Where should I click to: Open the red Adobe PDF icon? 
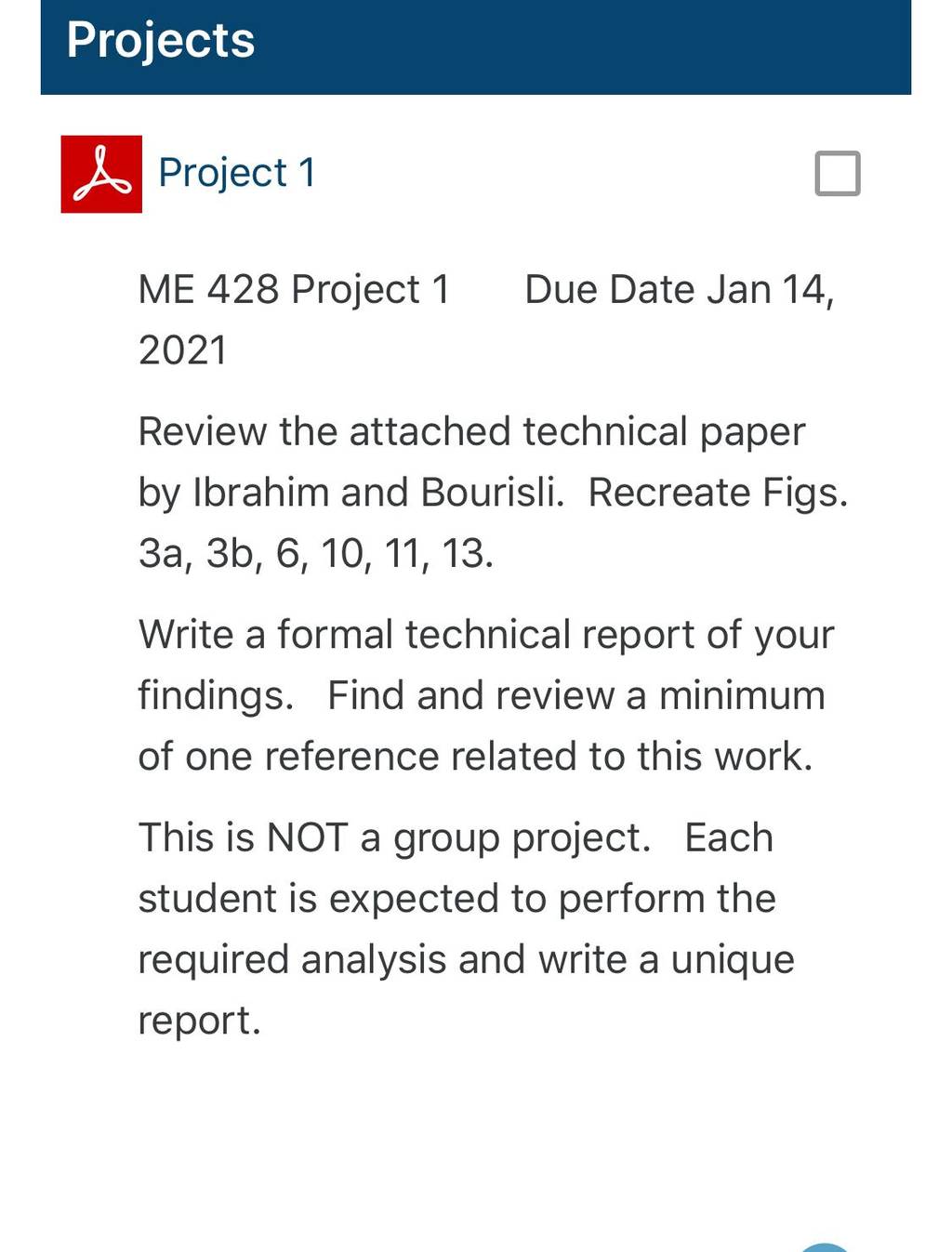coord(101,174)
